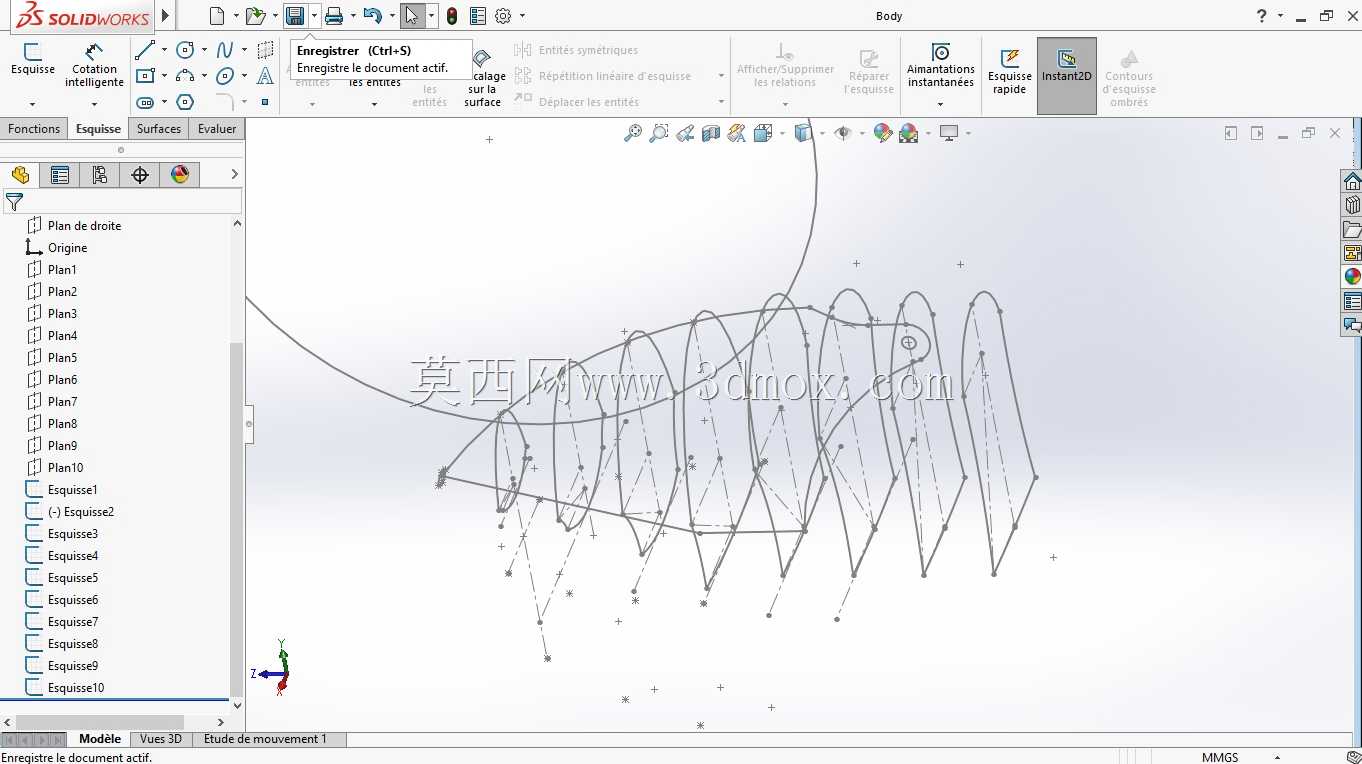The image size is (1362, 764).
Task: Select the Point sketch tool
Action: click(265, 102)
